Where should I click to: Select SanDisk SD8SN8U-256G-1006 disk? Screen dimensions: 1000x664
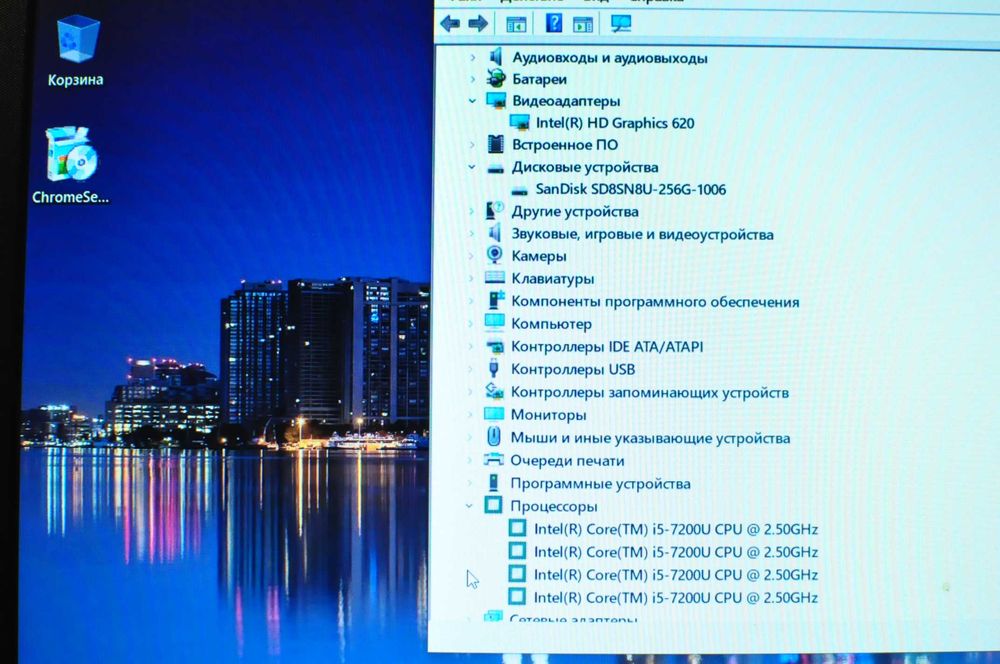tap(631, 189)
